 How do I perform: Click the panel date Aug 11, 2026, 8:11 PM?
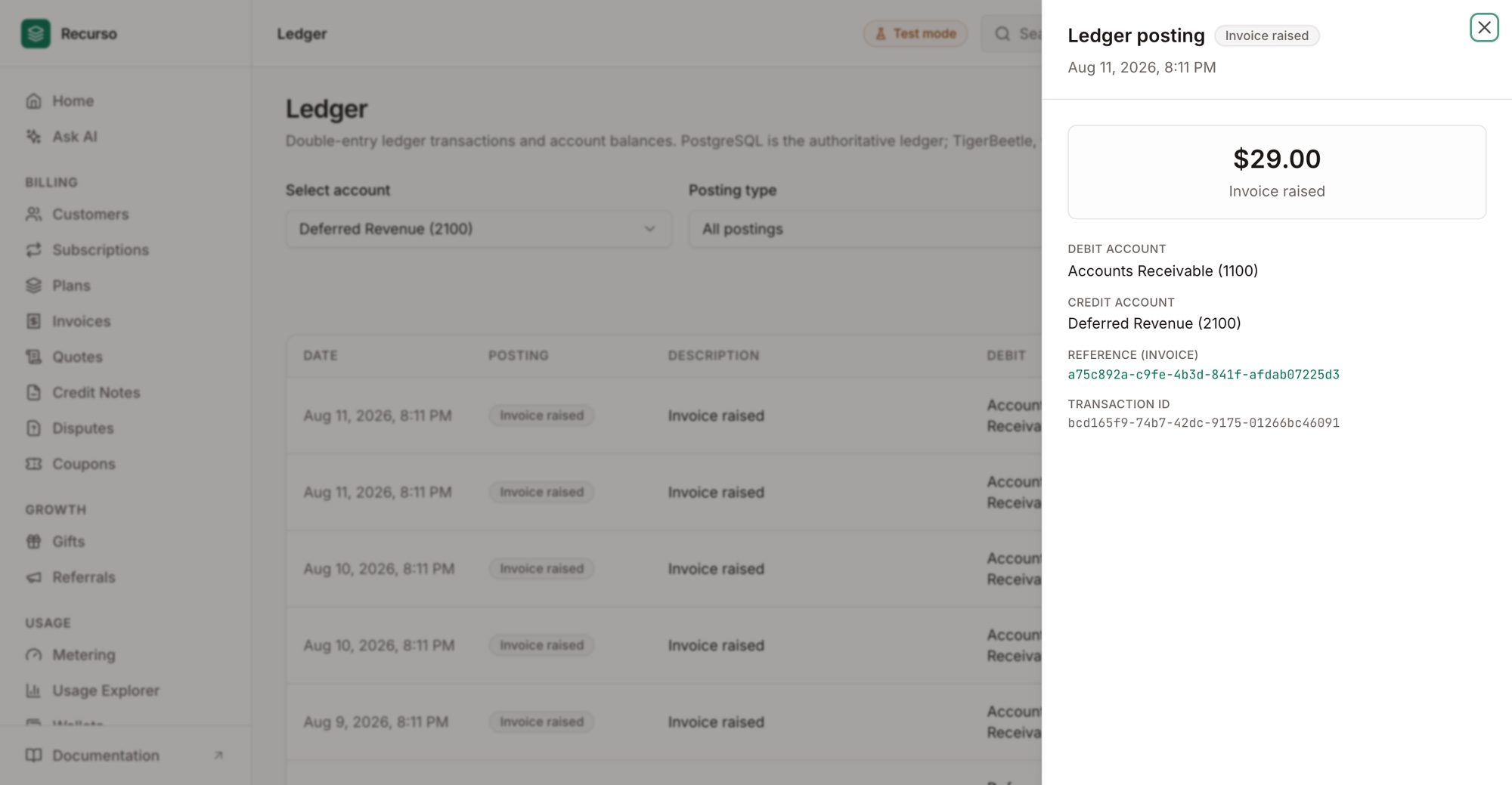(1142, 68)
